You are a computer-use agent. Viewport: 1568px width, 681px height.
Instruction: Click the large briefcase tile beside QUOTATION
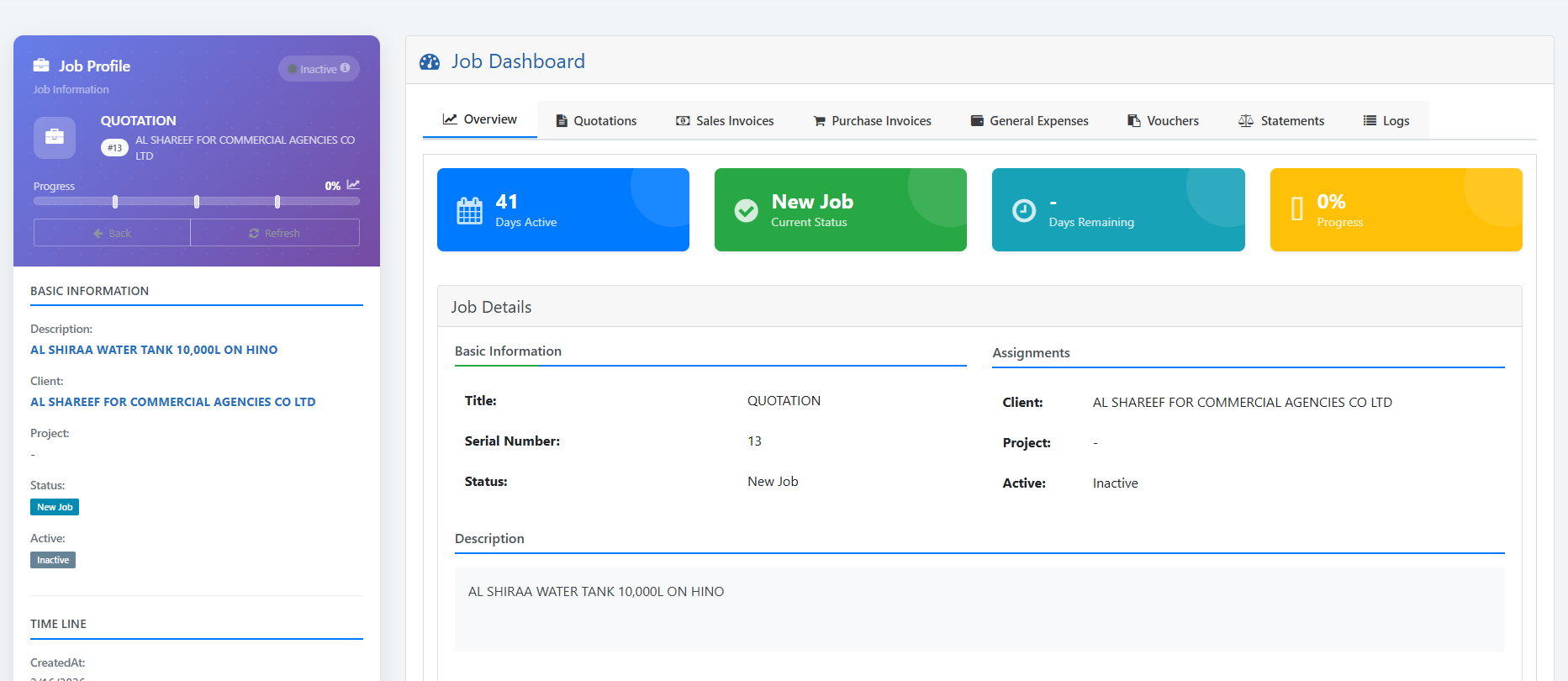coord(55,137)
